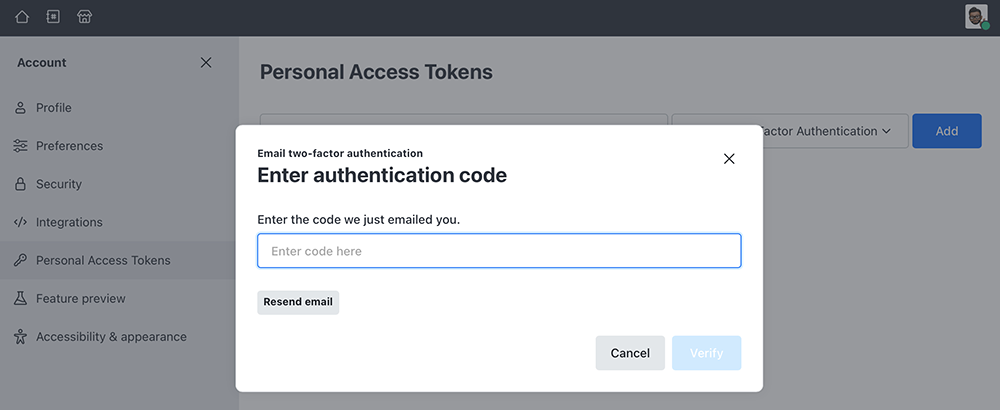Open the user avatar menu
This screenshot has height=410, width=1000.
click(976, 17)
